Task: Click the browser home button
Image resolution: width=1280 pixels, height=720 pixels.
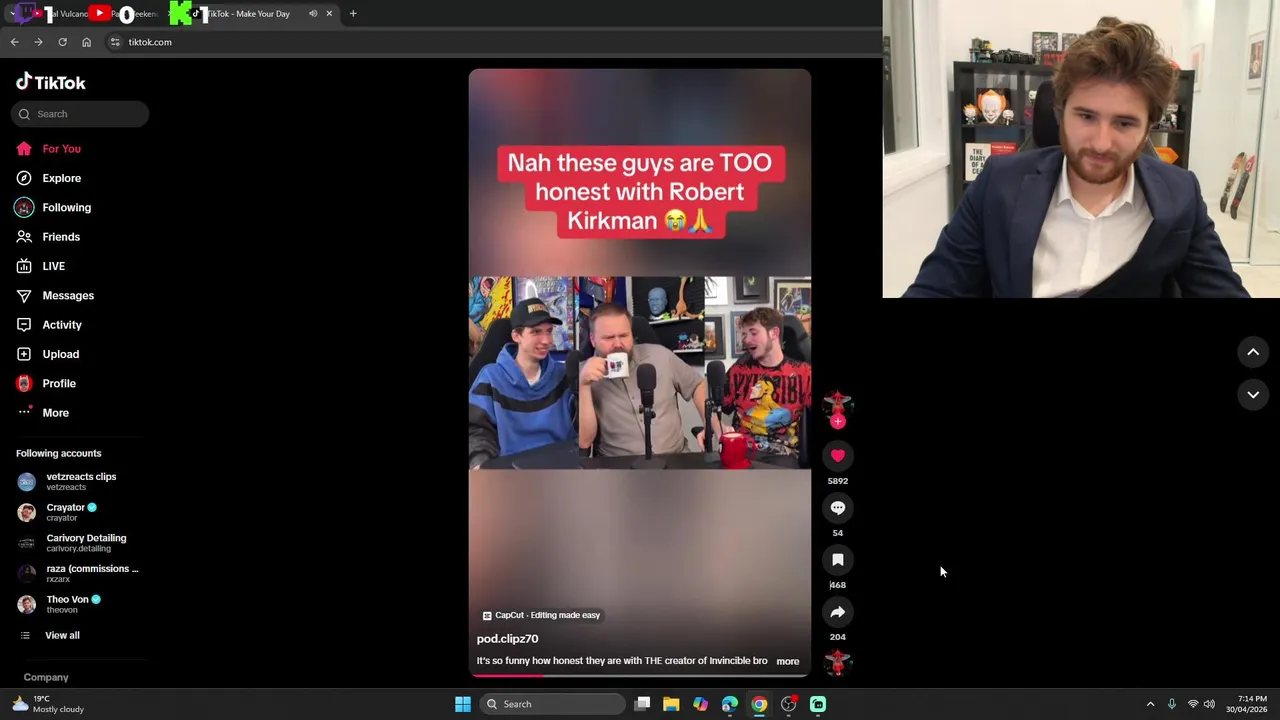Action: [x=86, y=42]
